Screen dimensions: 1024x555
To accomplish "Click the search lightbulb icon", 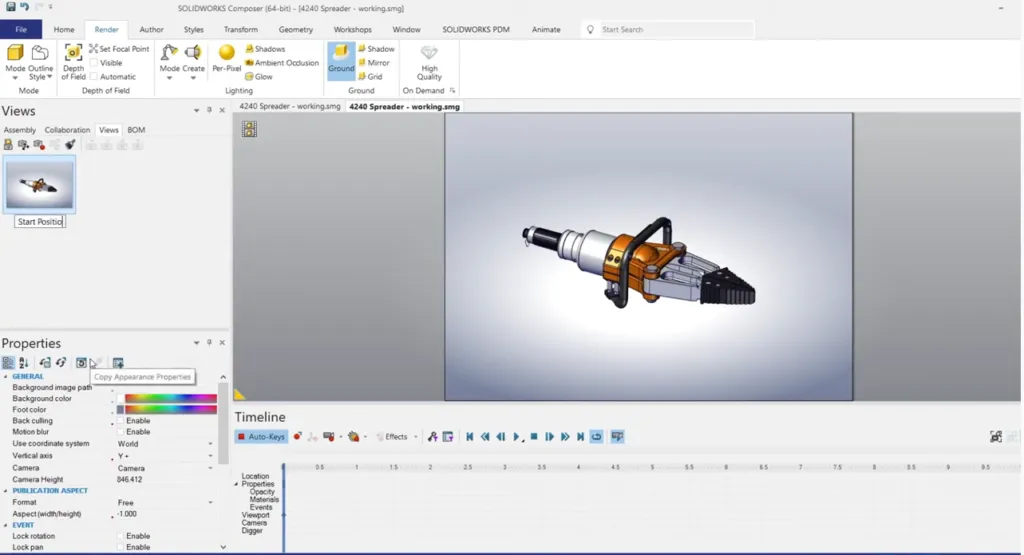I will click(590, 29).
